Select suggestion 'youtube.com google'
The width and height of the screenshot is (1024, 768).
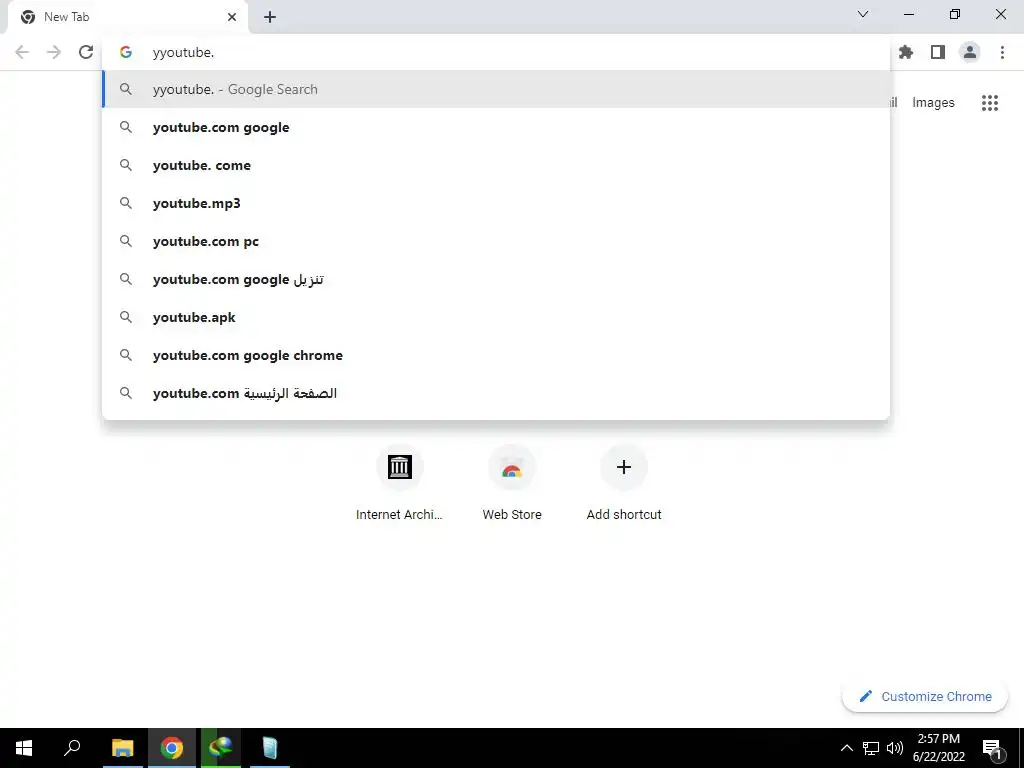pos(496,127)
